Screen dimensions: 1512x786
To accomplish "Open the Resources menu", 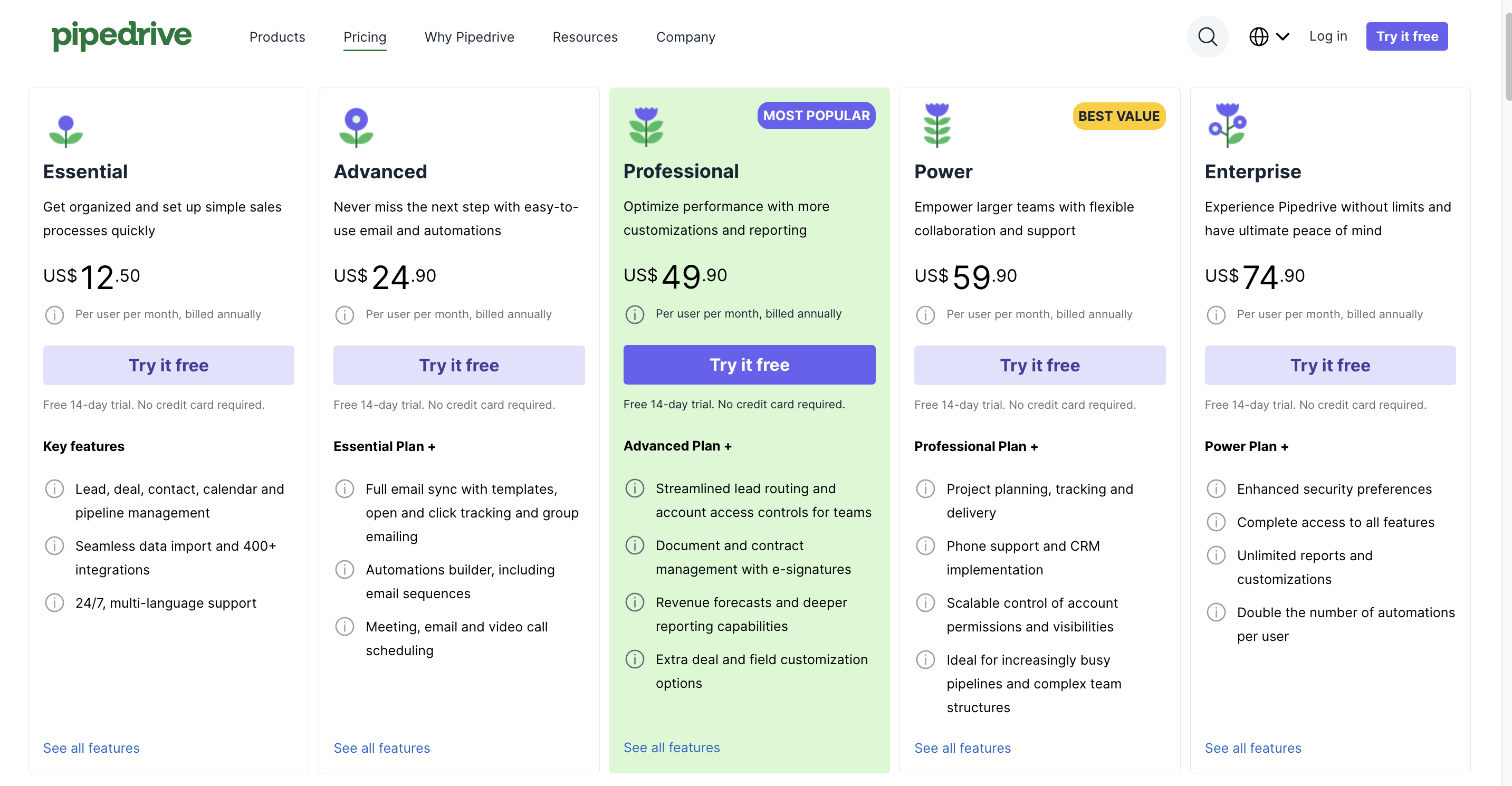I will (x=585, y=37).
